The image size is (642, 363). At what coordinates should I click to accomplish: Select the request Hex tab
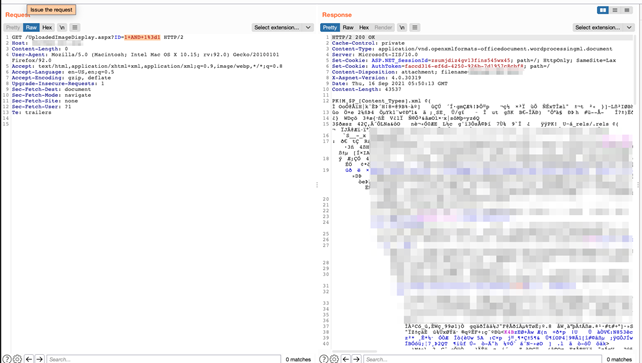pyautogui.click(x=47, y=27)
